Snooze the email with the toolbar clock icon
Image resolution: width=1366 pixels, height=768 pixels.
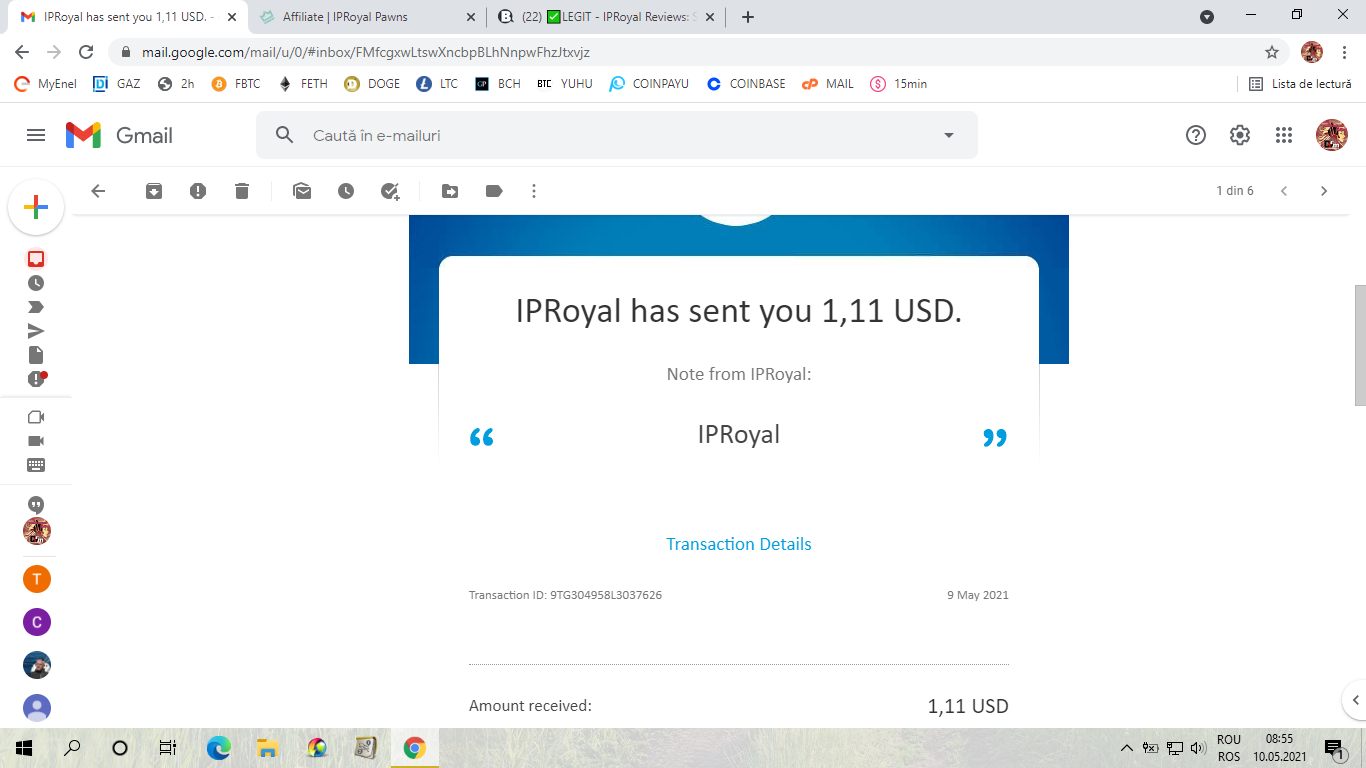pyautogui.click(x=346, y=191)
